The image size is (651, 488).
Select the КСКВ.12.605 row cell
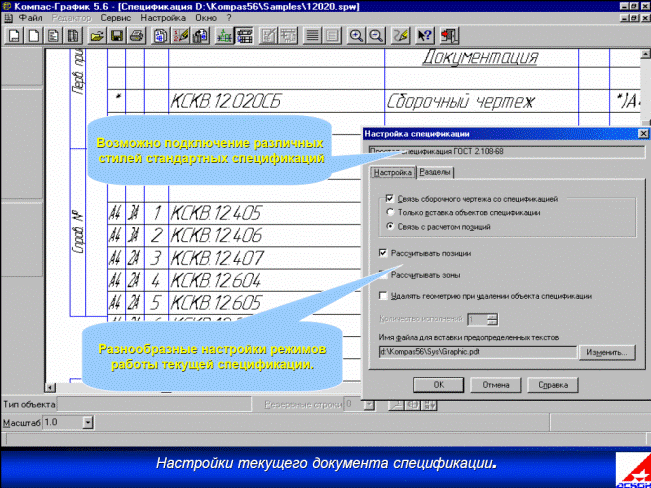[x=265, y=303]
